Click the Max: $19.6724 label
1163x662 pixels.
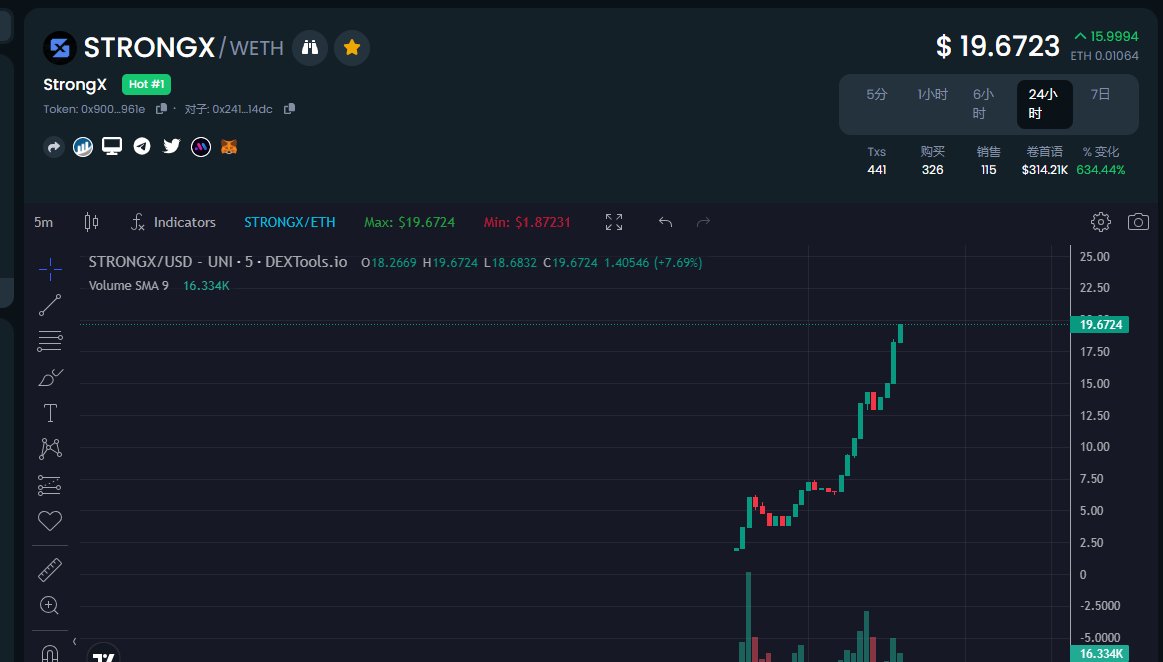(409, 222)
